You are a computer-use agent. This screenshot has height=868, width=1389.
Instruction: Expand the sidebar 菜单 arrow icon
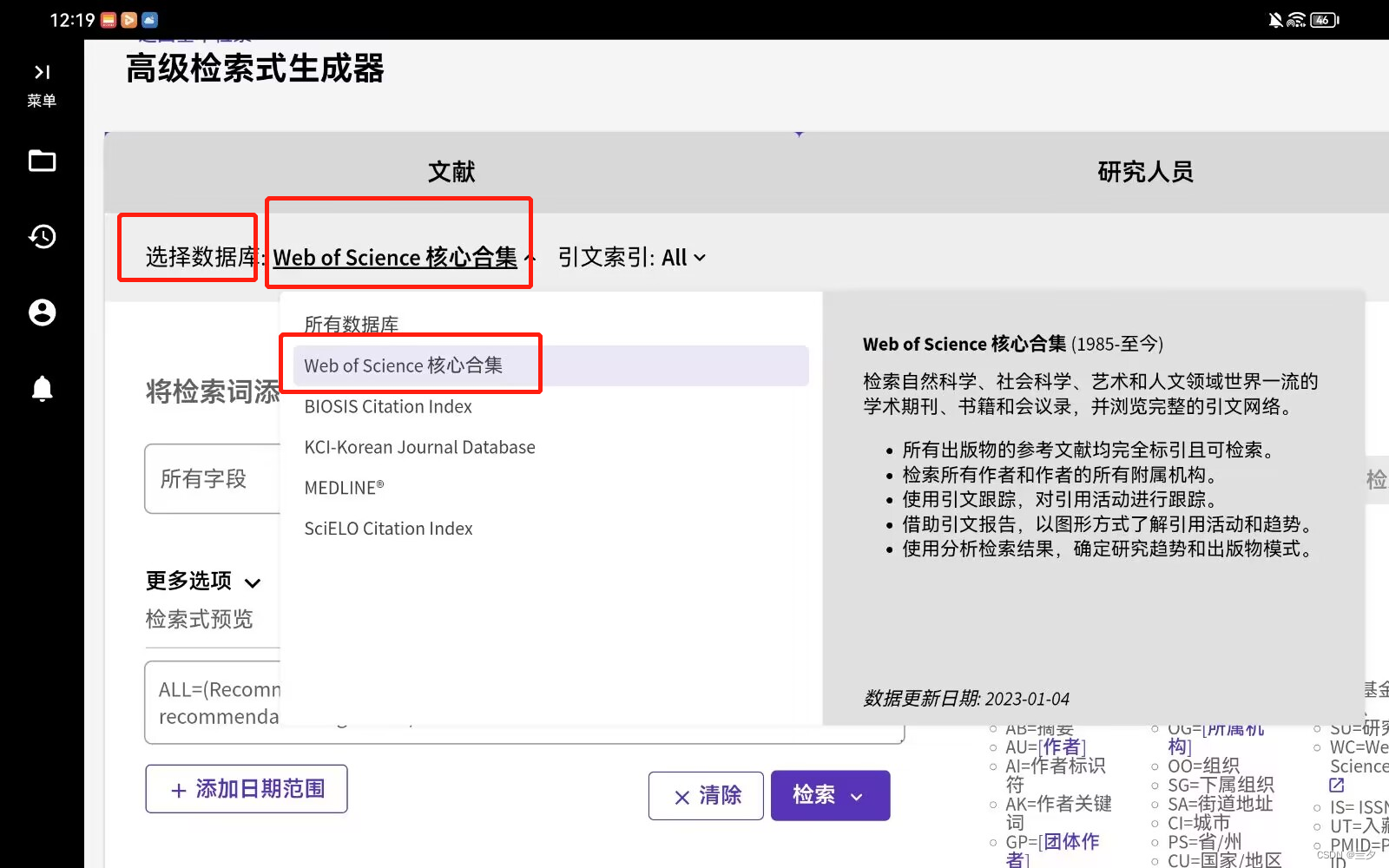coord(42,72)
